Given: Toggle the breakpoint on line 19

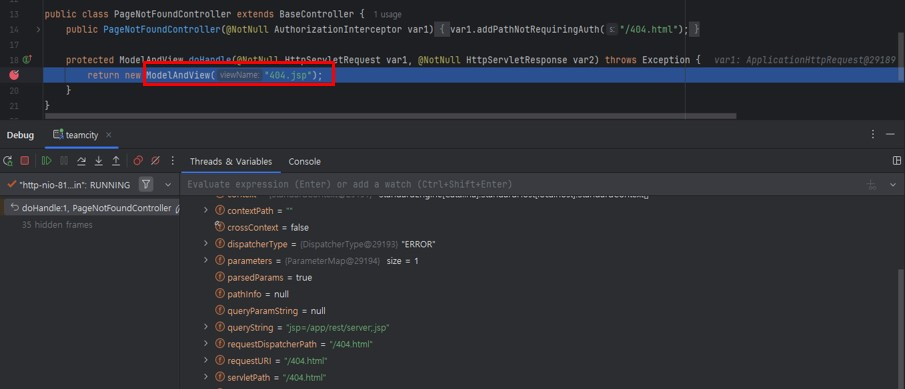Looking at the screenshot, I should pyautogui.click(x=15, y=75).
